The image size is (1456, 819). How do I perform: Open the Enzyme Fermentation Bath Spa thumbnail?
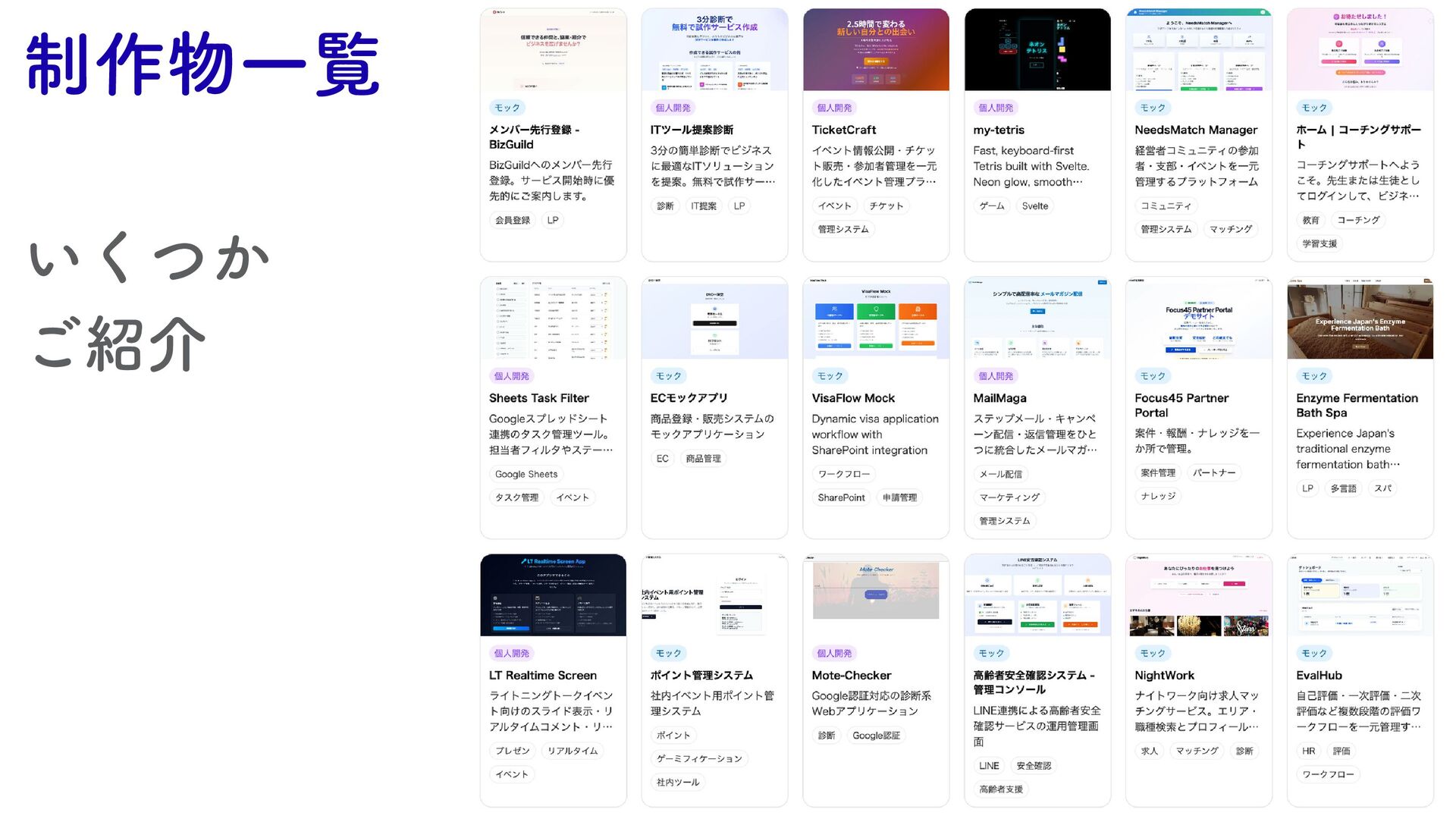point(1360,318)
